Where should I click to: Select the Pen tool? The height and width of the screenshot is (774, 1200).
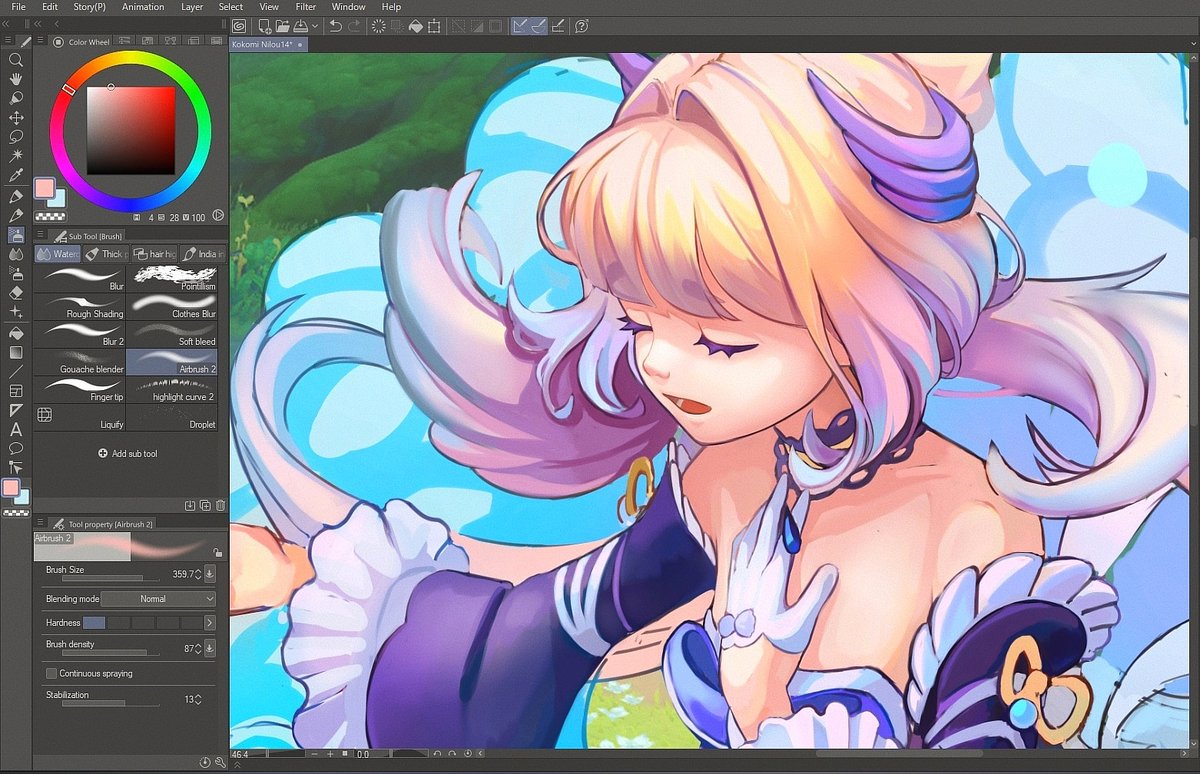tap(16, 196)
